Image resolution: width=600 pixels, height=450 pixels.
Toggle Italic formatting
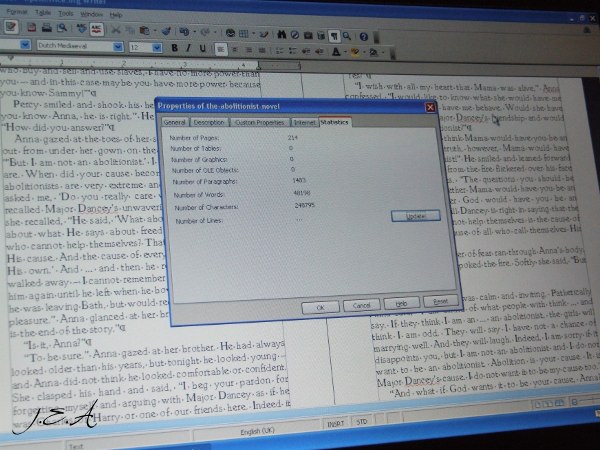tap(189, 48)
